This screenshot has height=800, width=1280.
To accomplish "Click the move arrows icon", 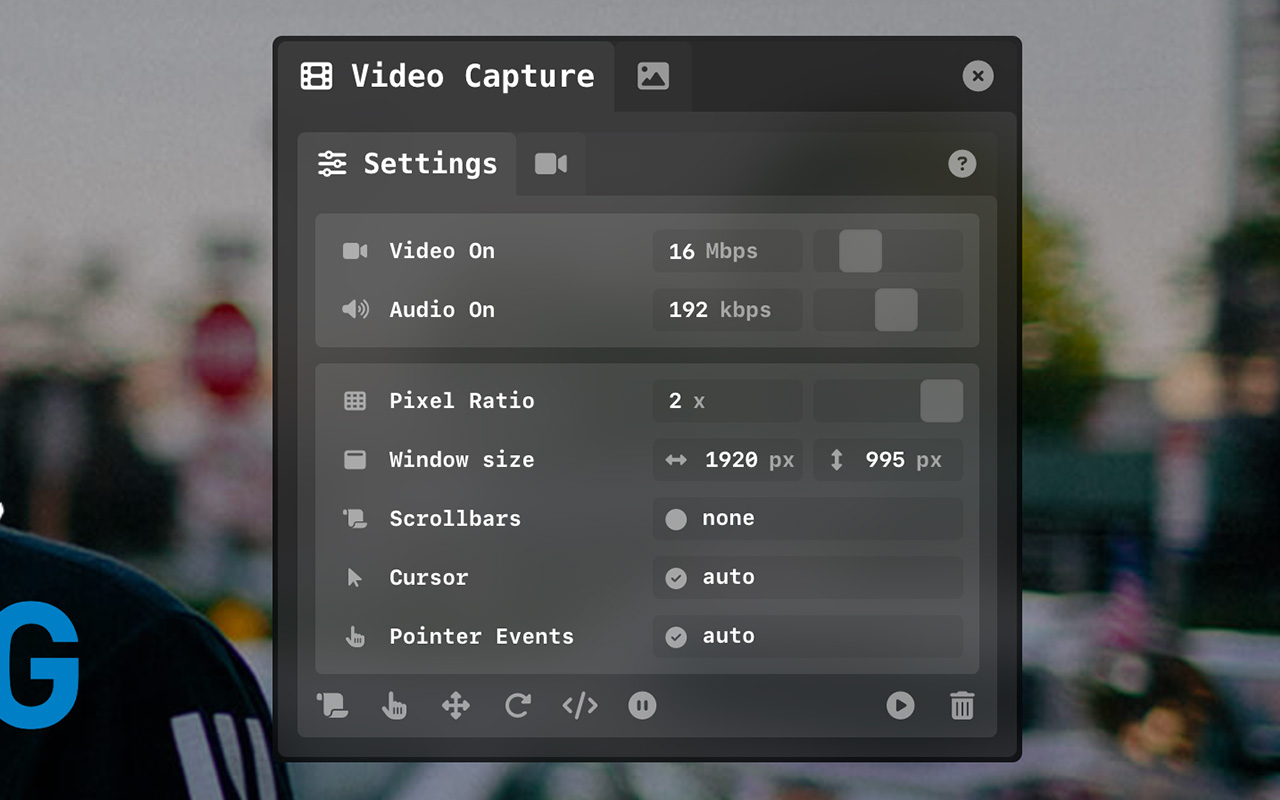I will pos(456,706).
